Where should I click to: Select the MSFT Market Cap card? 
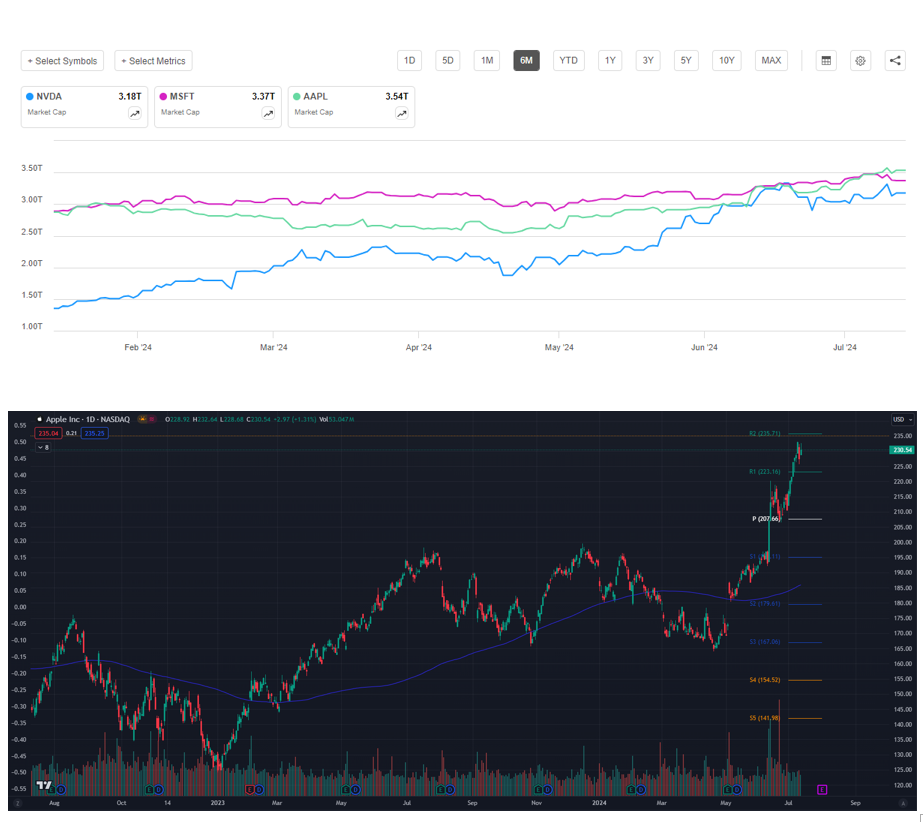click(x=218, y=107)
